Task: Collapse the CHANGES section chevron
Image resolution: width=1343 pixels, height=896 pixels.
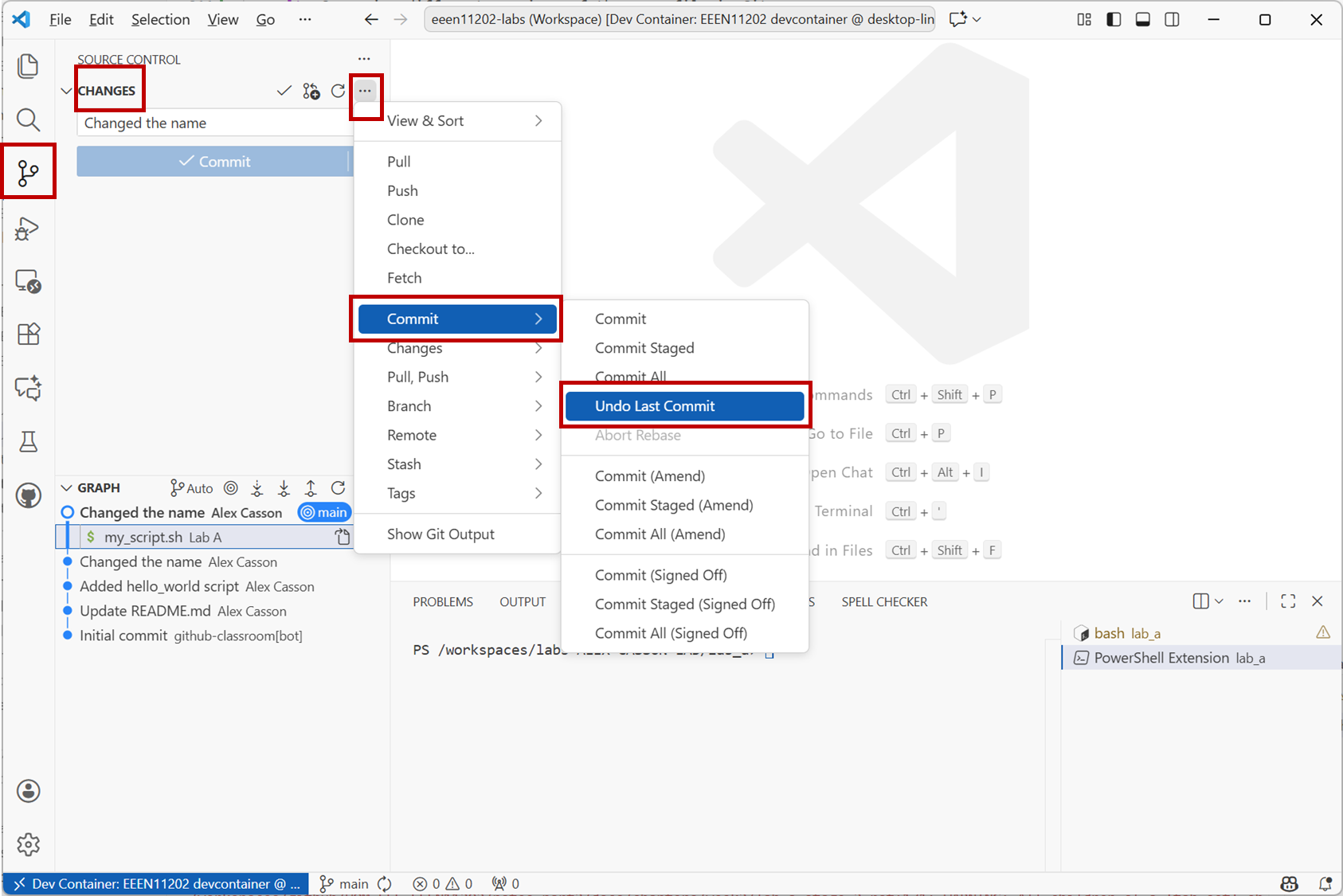Action: click(66, 91)
